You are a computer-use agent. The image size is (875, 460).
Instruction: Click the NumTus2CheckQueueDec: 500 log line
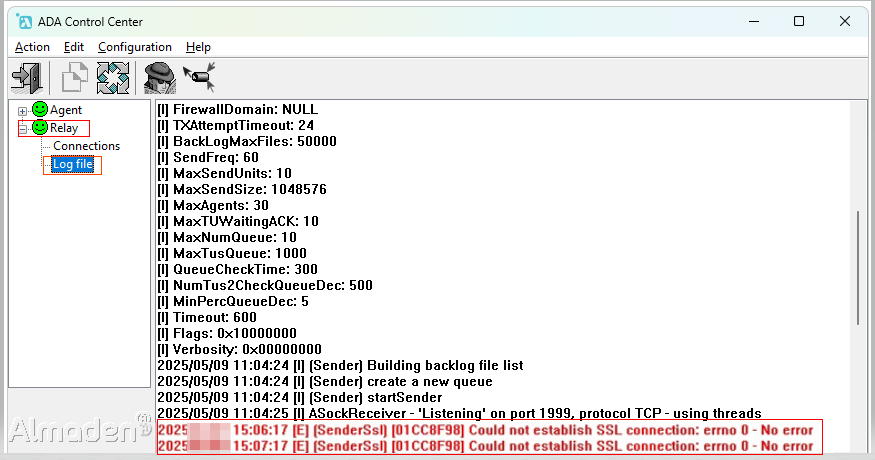265,285
